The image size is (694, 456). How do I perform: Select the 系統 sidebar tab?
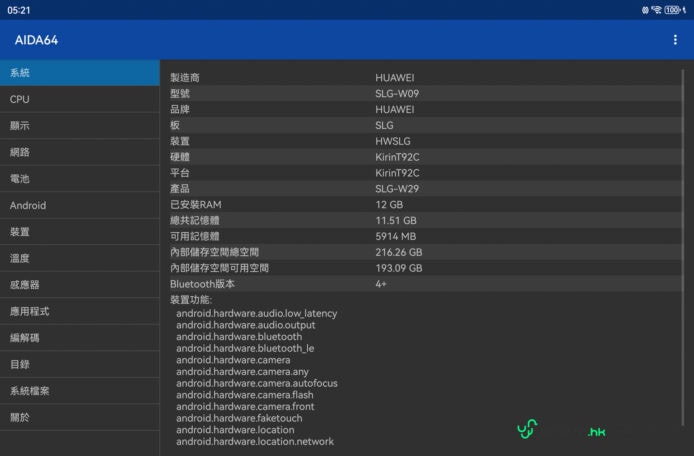tap(80, 73)
